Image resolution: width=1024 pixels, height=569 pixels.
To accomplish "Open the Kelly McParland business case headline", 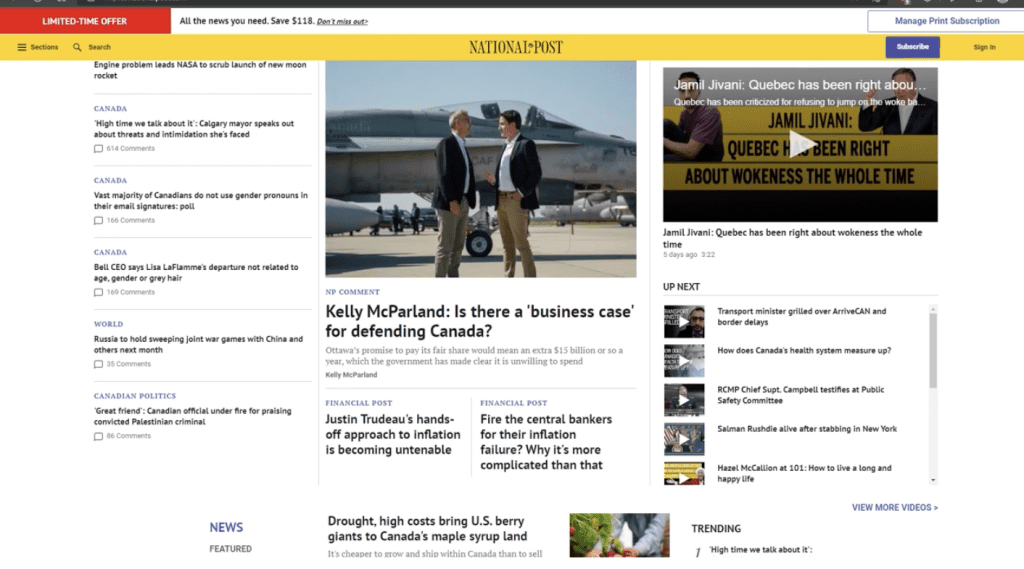I will (x=479, y=321).
